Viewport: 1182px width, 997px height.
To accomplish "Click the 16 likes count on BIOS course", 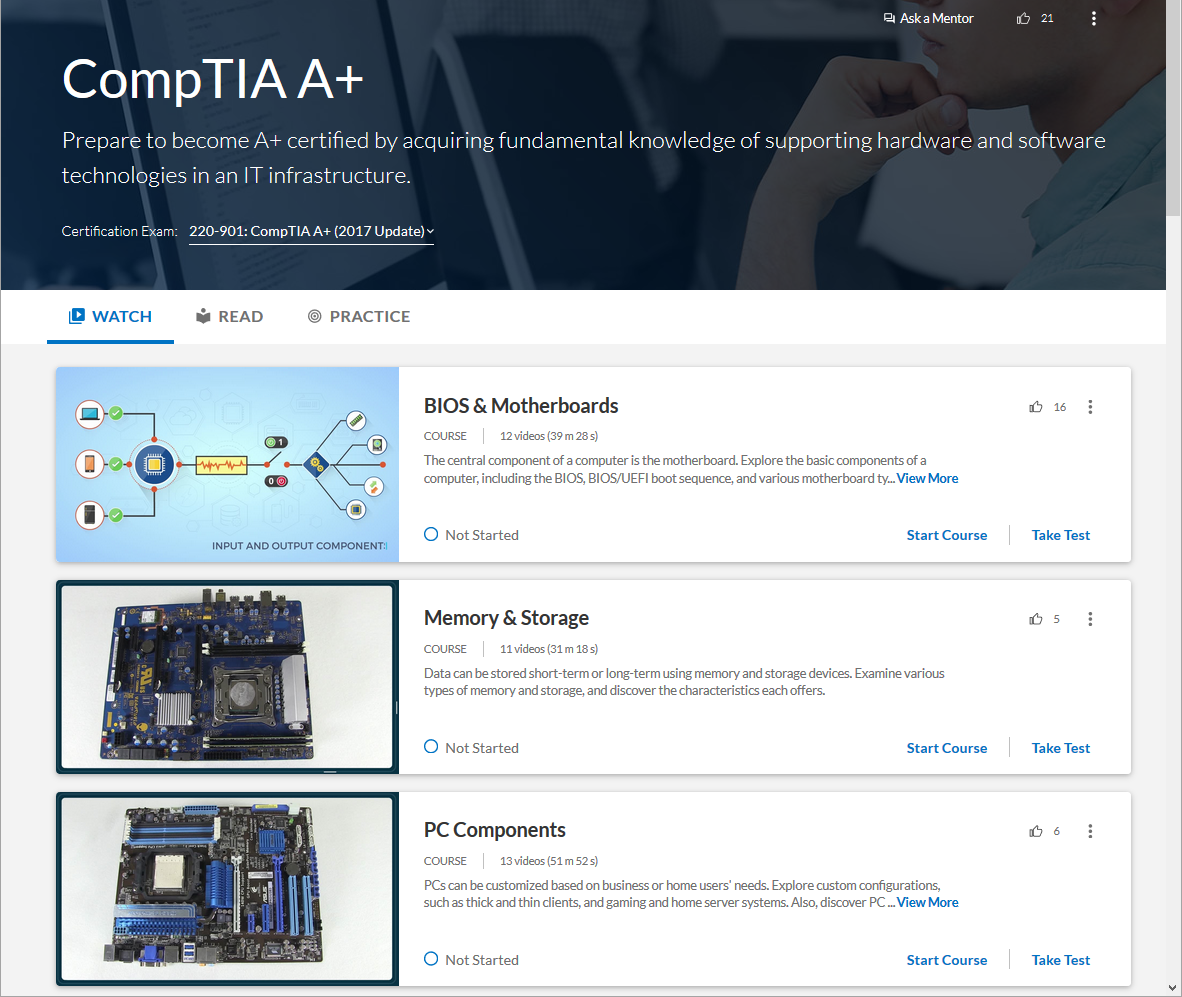I will (x=1060, y=407).
